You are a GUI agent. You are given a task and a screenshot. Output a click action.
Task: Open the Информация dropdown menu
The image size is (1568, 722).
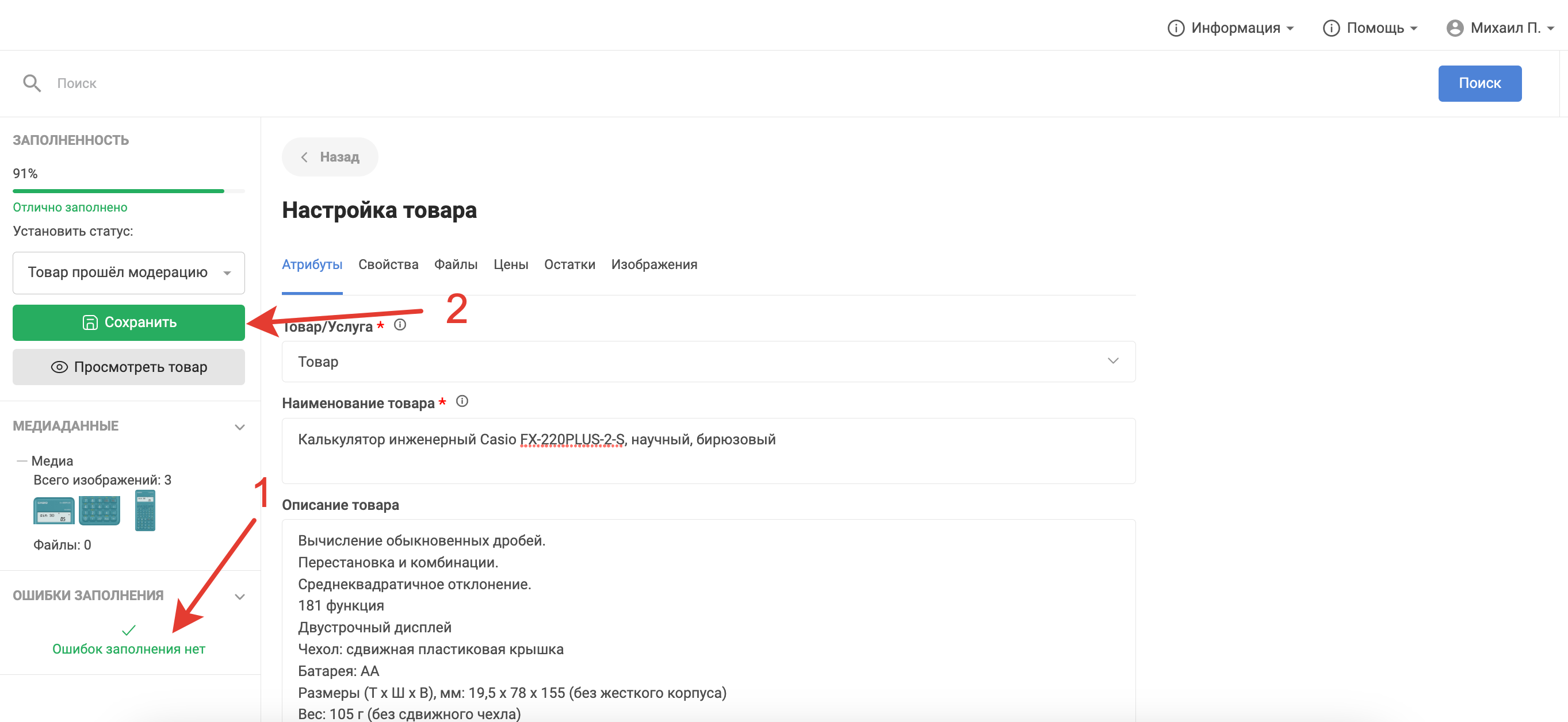click(1231, 28)
